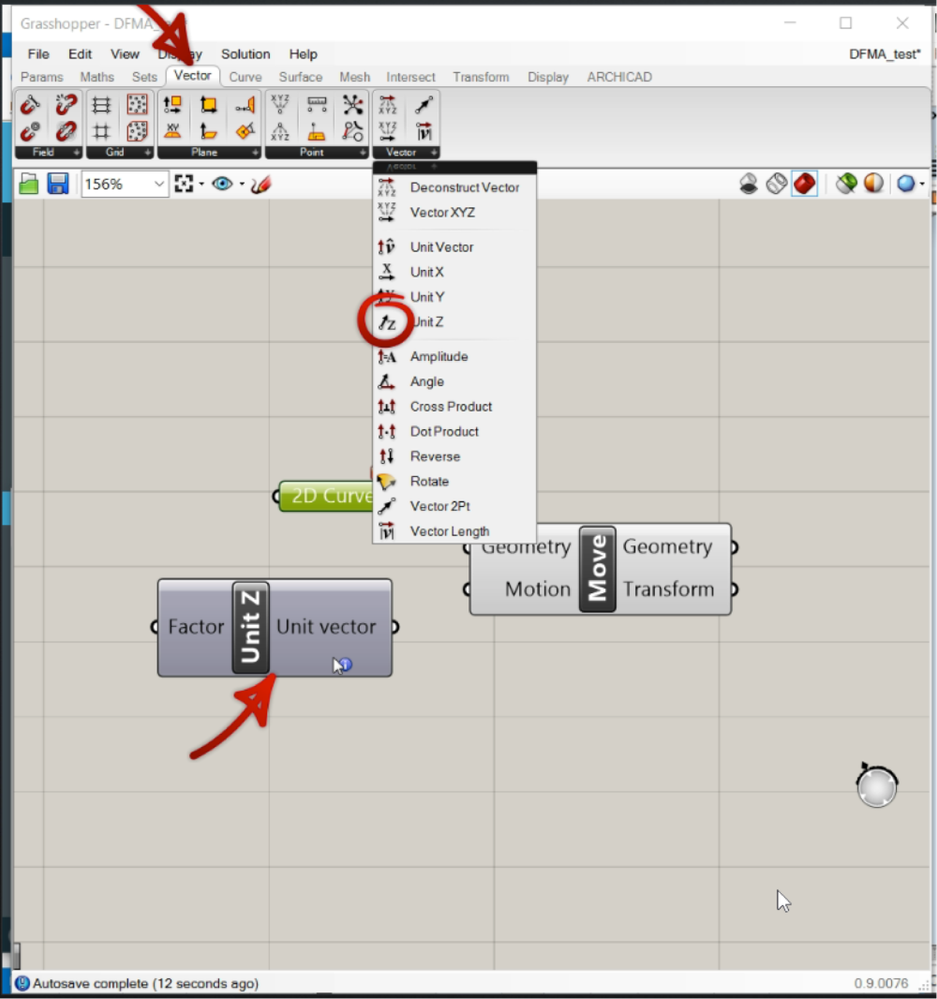Click the Factor input of Unit Z component

196,627
